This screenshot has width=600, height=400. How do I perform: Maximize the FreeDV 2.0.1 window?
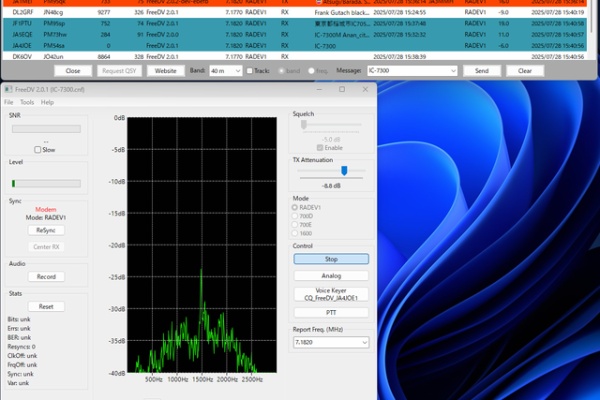pos(342,89)
